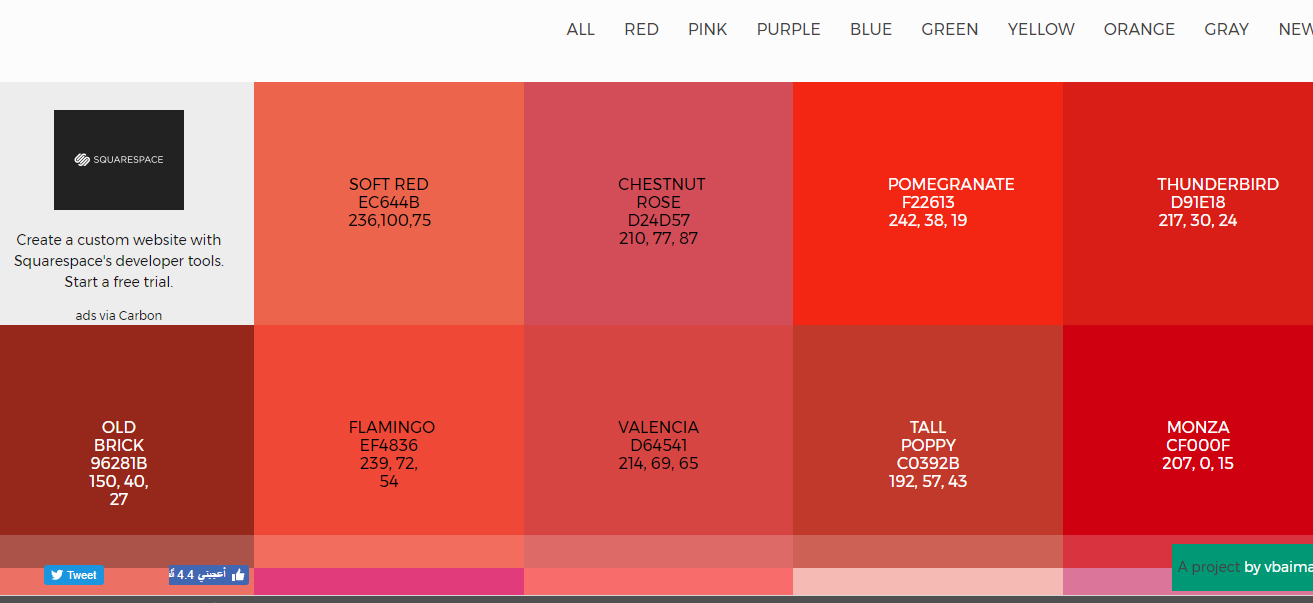Open the PURPLE color section
This screenshot has height=603, width=1313.
click(x=788, y=29)
